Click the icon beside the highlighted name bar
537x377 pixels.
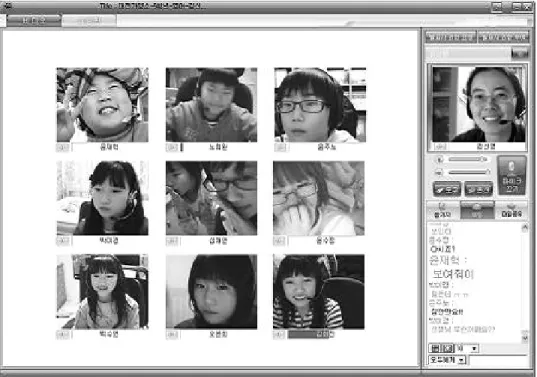click(279, 335)
